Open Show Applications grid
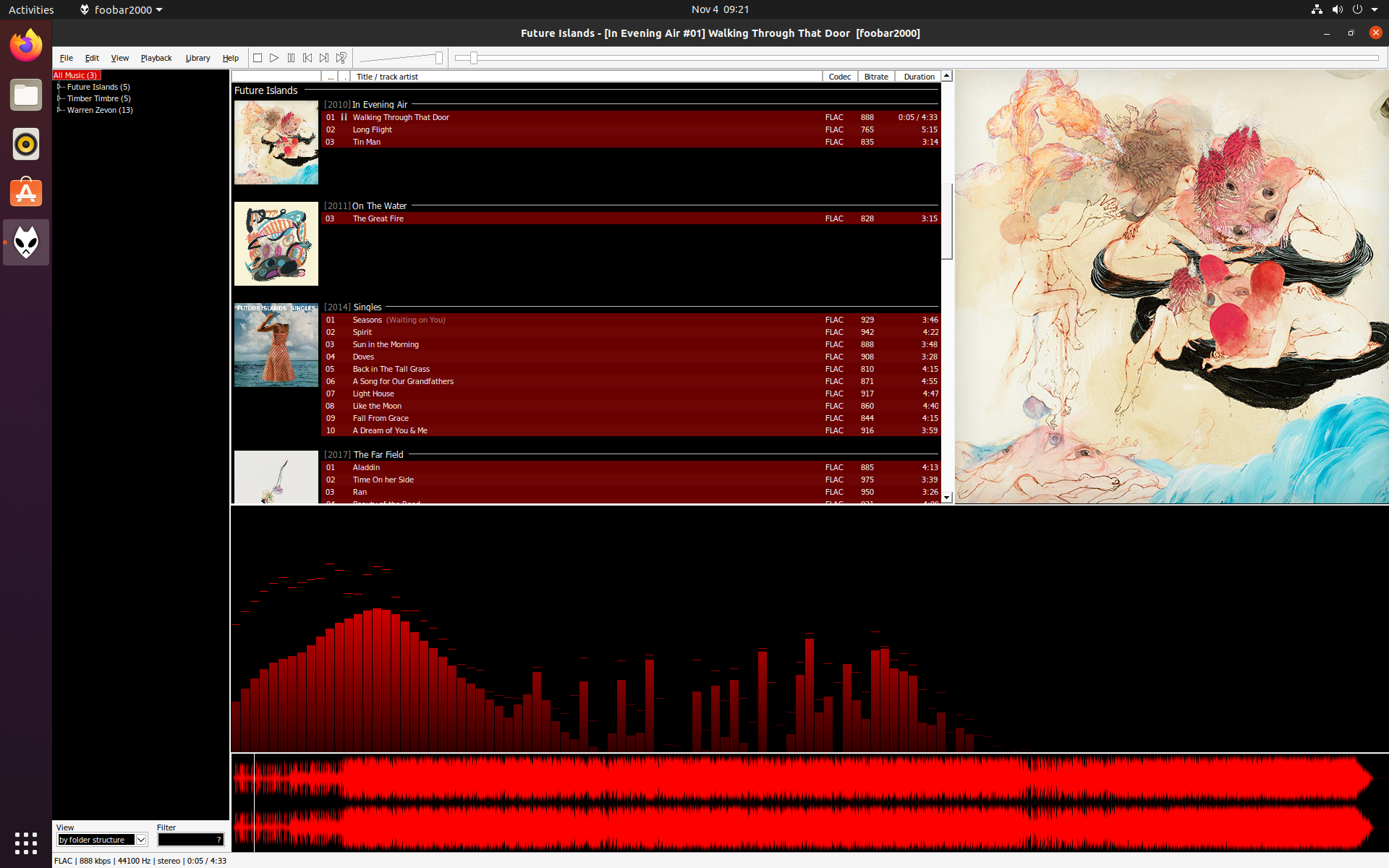The height and width of the screenshot is (868, 1389). [x=26, y=843]
